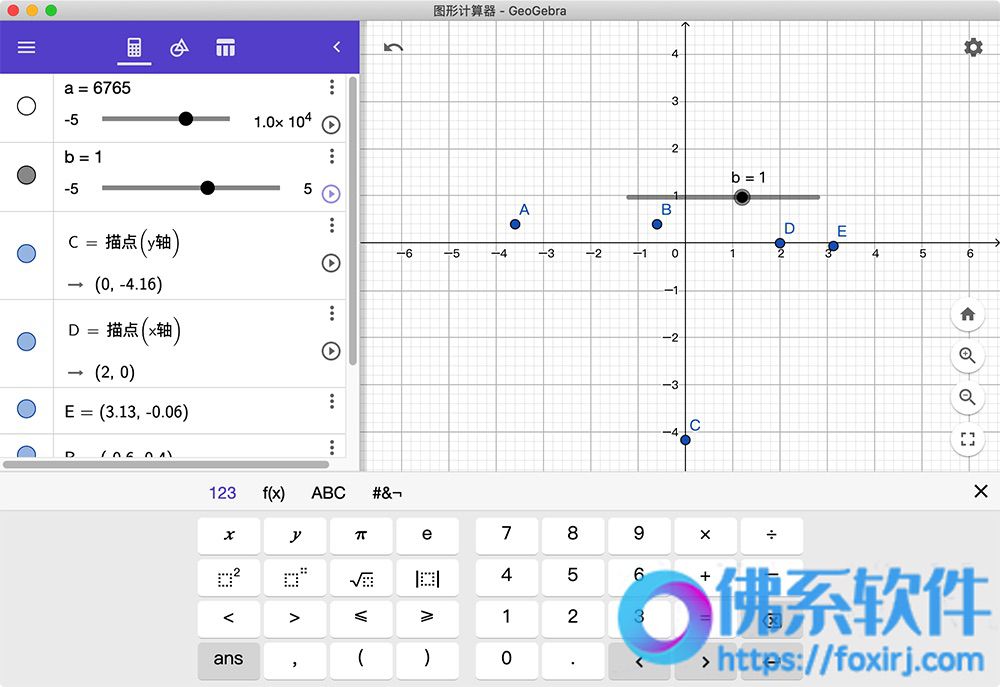
Task: Select point E on the graph
Action: 834,246
